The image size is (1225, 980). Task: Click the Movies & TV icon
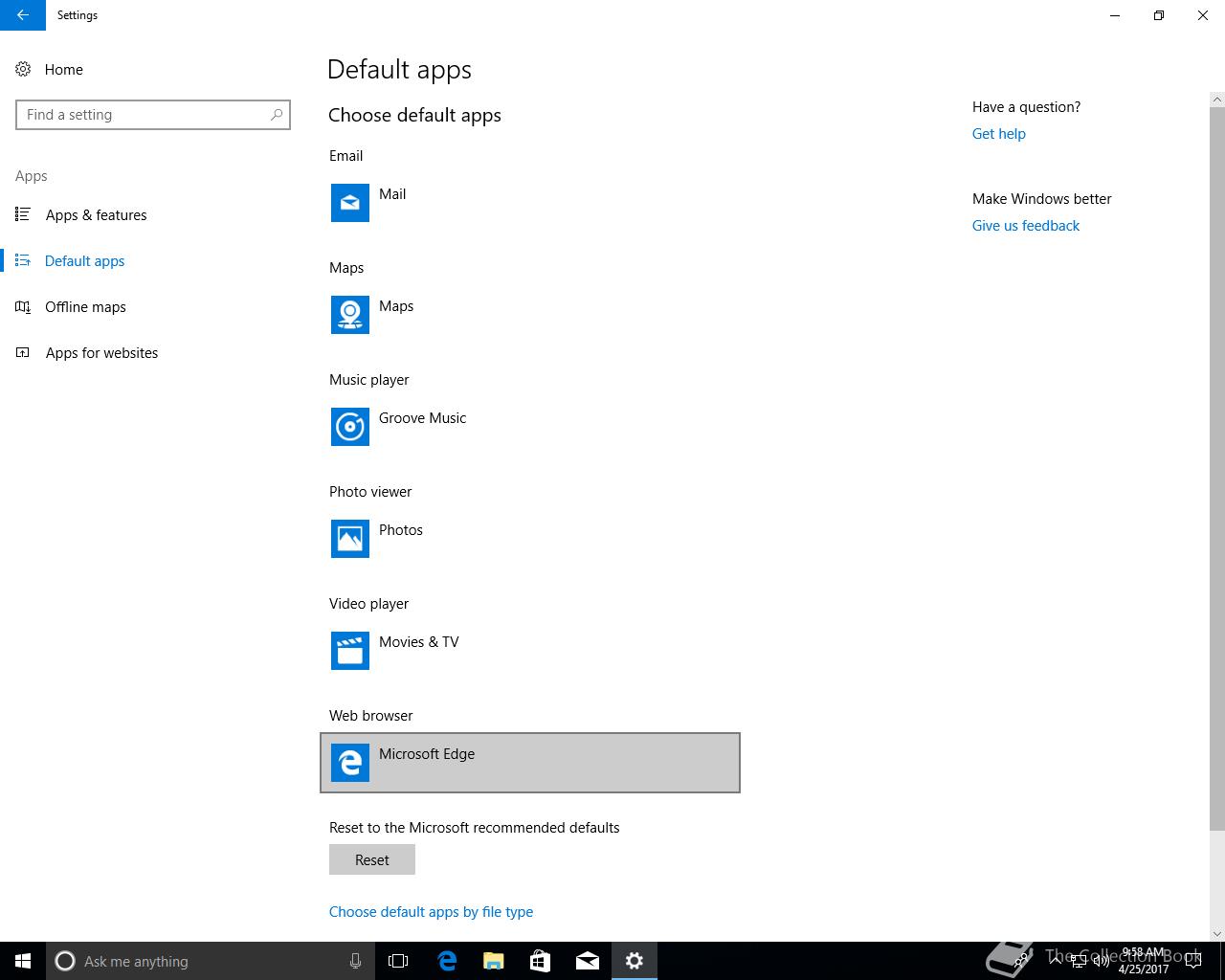click(350, 651)
